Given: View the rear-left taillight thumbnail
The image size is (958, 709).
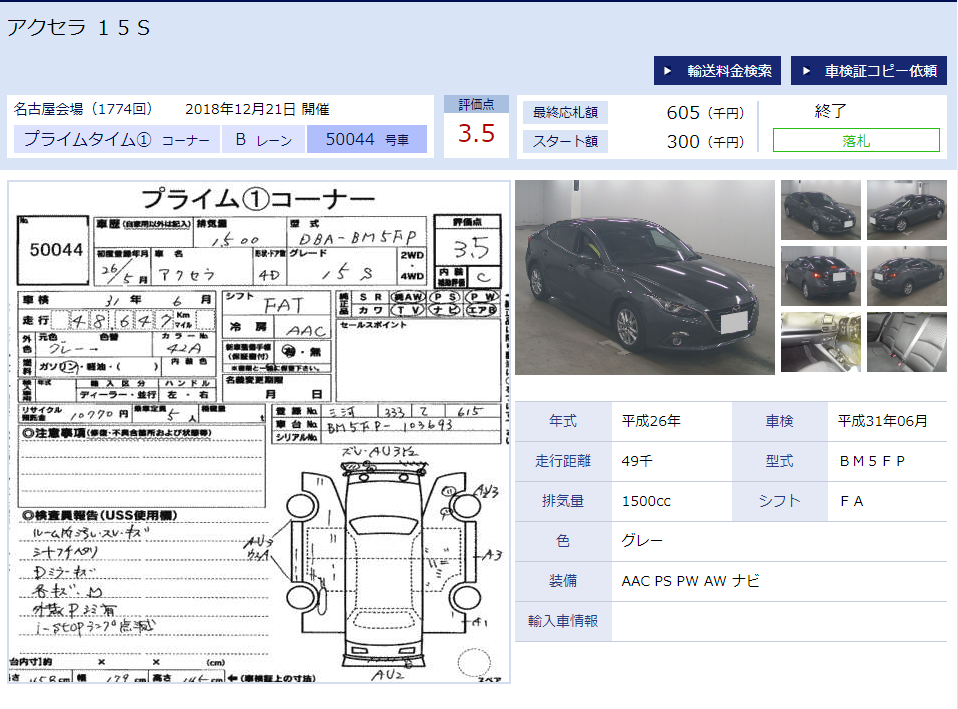Looking at the screenshot, I should click(820, 276).
